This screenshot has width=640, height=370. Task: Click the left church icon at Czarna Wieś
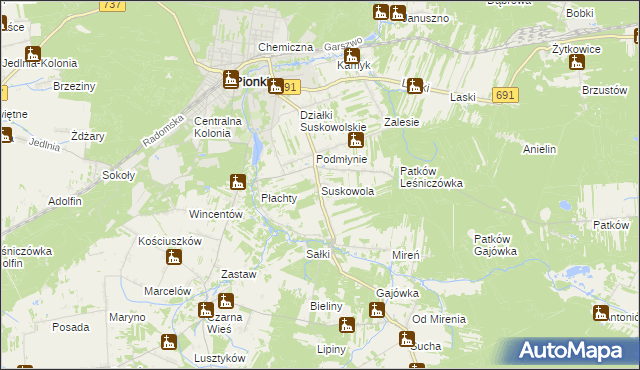click(206, 310)
